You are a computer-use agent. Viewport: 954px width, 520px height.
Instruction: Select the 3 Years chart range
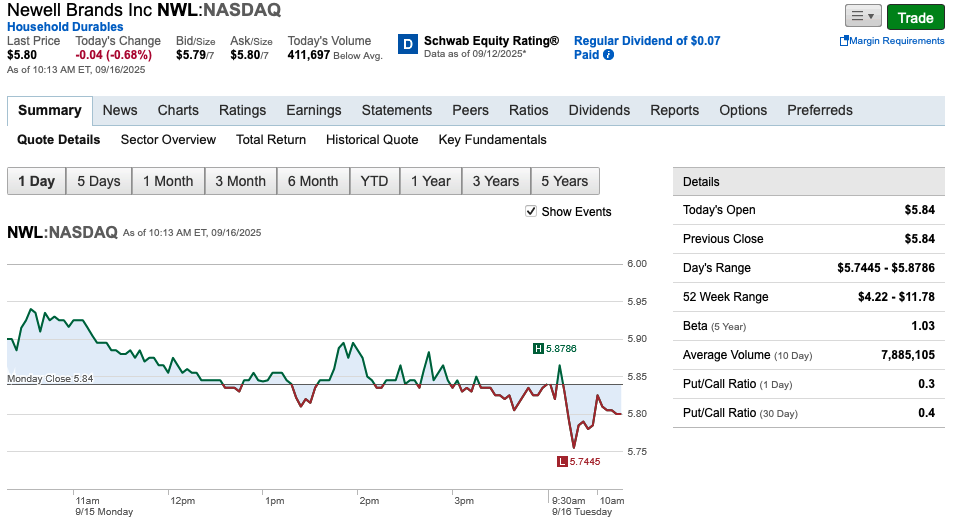[x=496, y=181]
